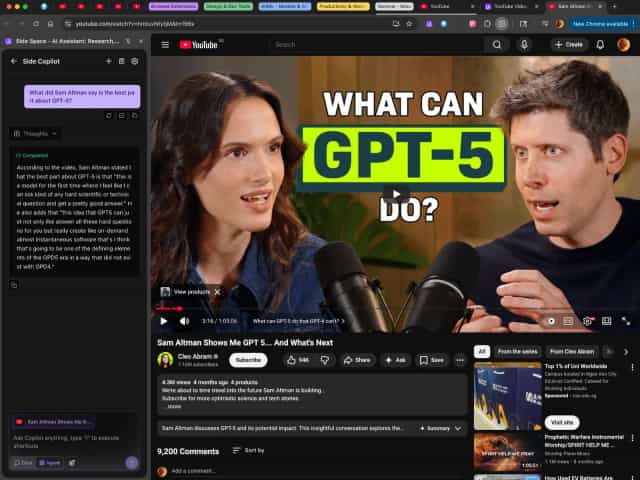Image resolution: width=640 pixels, height=480 pixels.
Task: Click the 'Visit site' ad button
Action: 562,422
